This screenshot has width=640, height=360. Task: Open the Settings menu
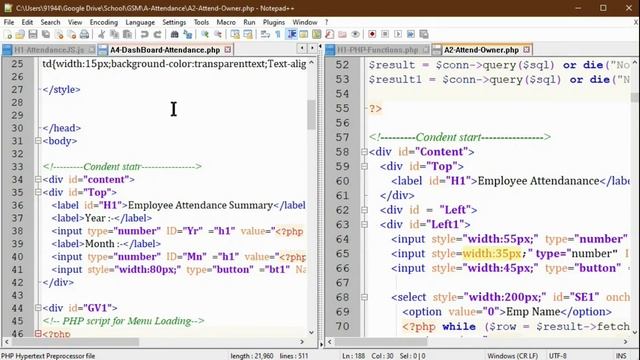click(x=174, y=22)
